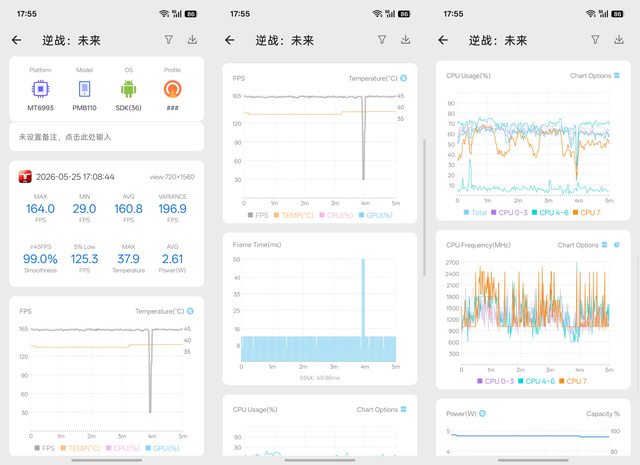
Task: Tap the download icon on the right screen
Action: [619, 40]
